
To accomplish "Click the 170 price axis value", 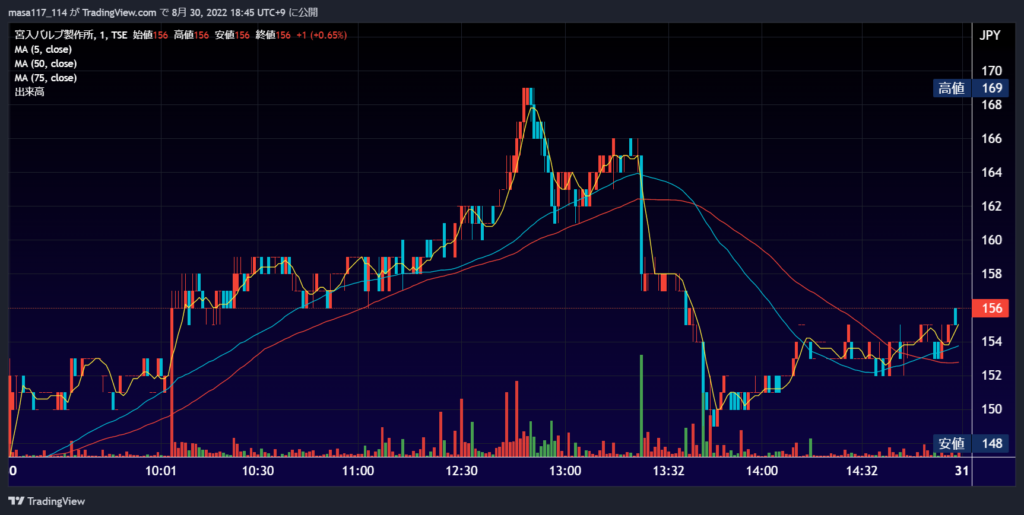I will click(x=991, y=70).
